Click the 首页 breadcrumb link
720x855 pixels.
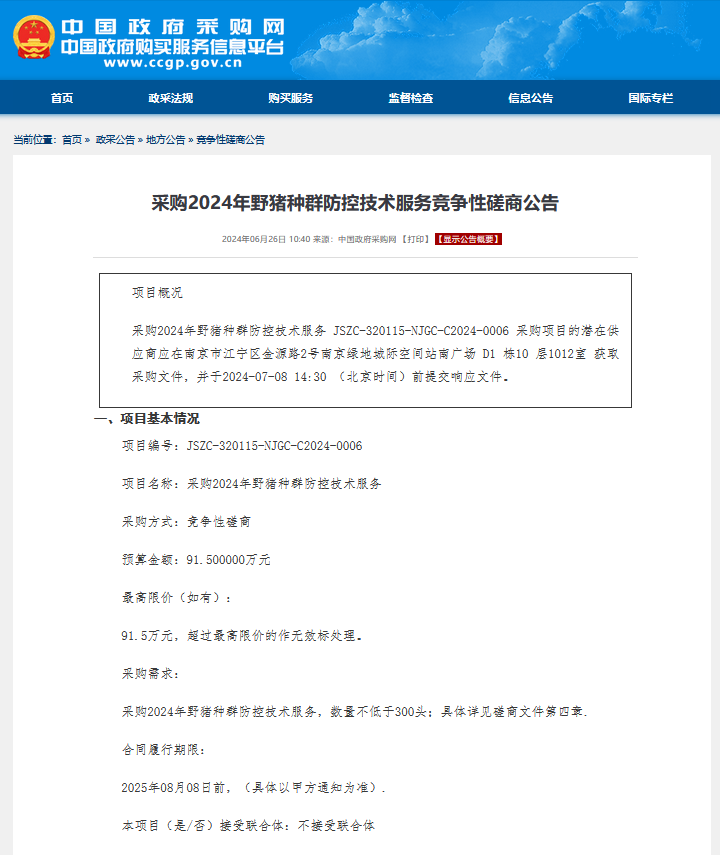[71, 140]
